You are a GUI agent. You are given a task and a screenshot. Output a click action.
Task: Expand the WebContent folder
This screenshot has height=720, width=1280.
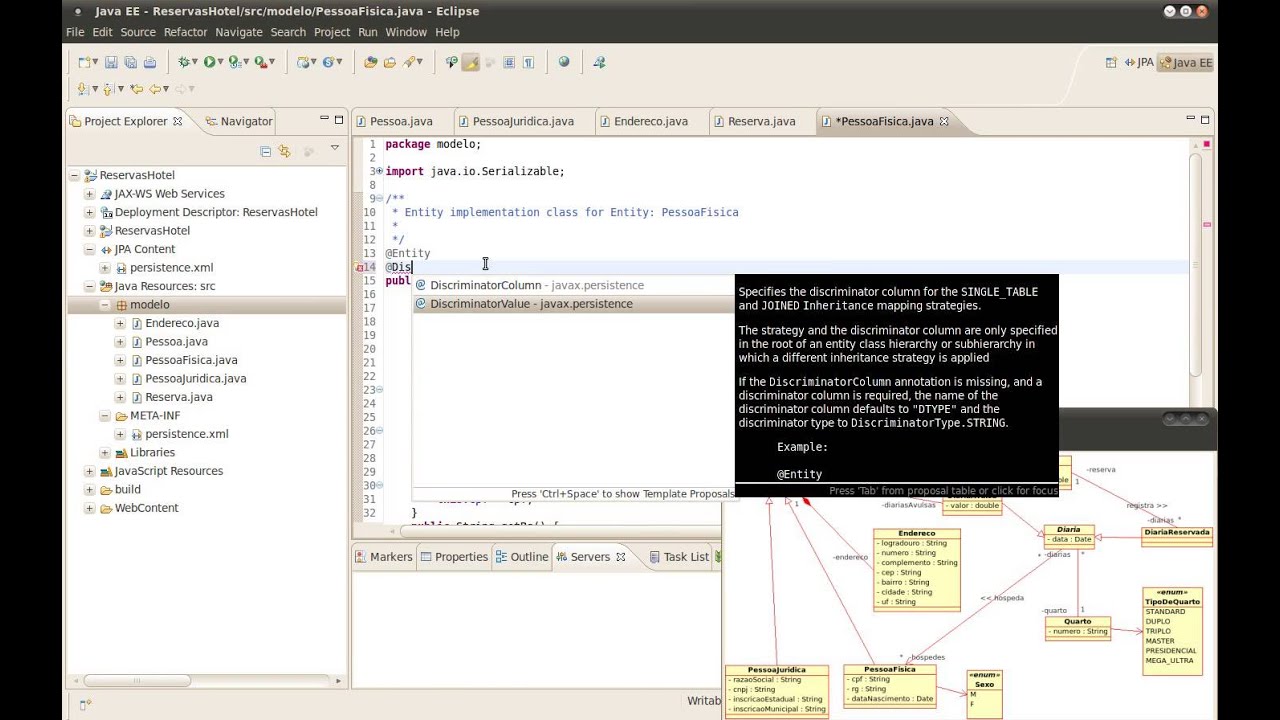[x=89, y=508]
